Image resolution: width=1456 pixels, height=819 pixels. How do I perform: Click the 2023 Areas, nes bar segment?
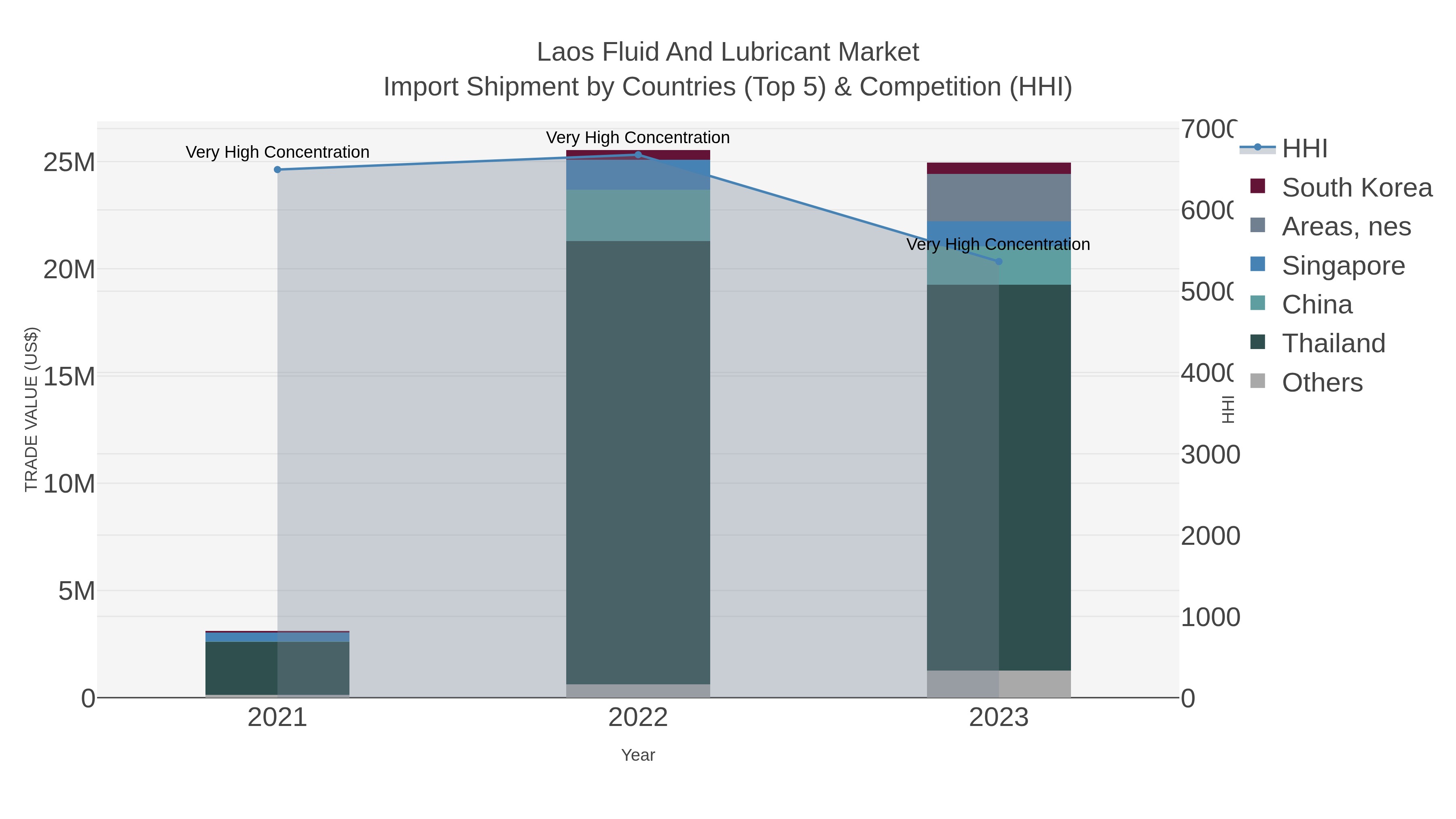(999, 198)
